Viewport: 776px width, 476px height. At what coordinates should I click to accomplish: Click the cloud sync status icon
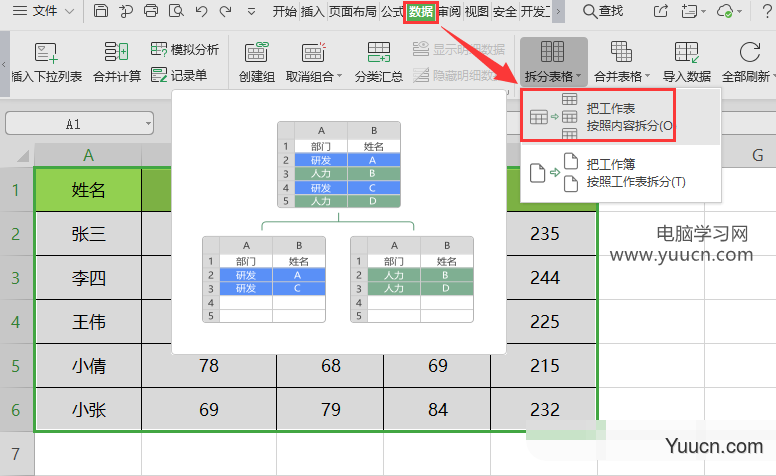click(725, 11)
